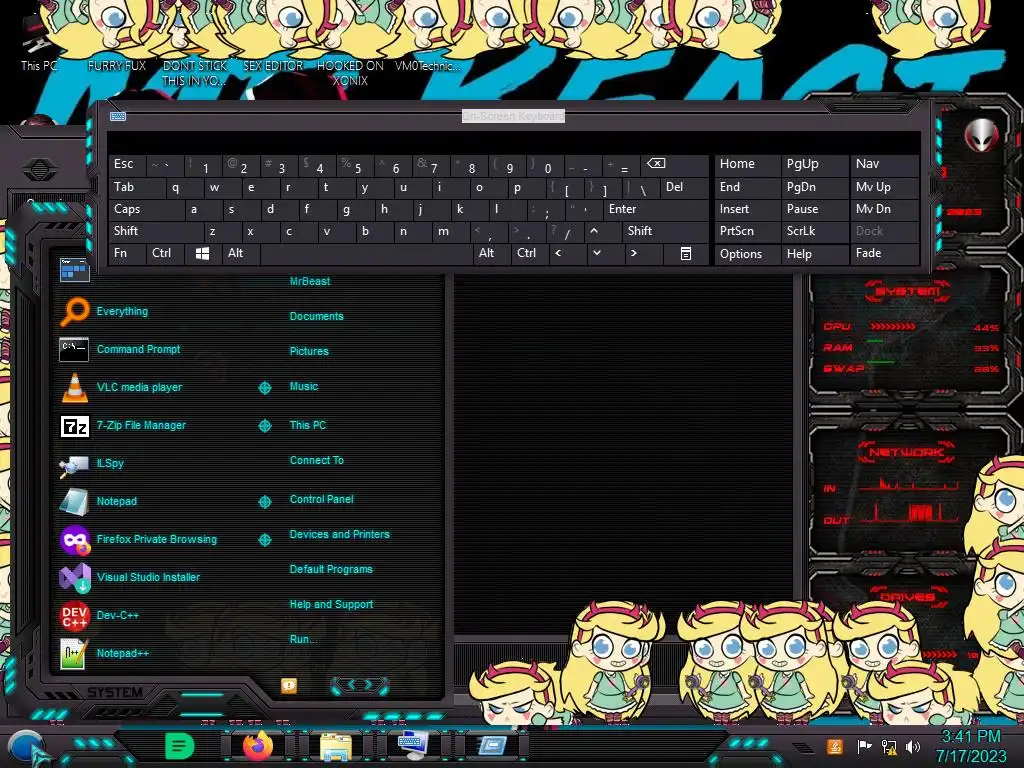Open the volume speaker tray icon
Image resolution: width=1024 pixels, height=768 pixels.
(x=912, y=746)
